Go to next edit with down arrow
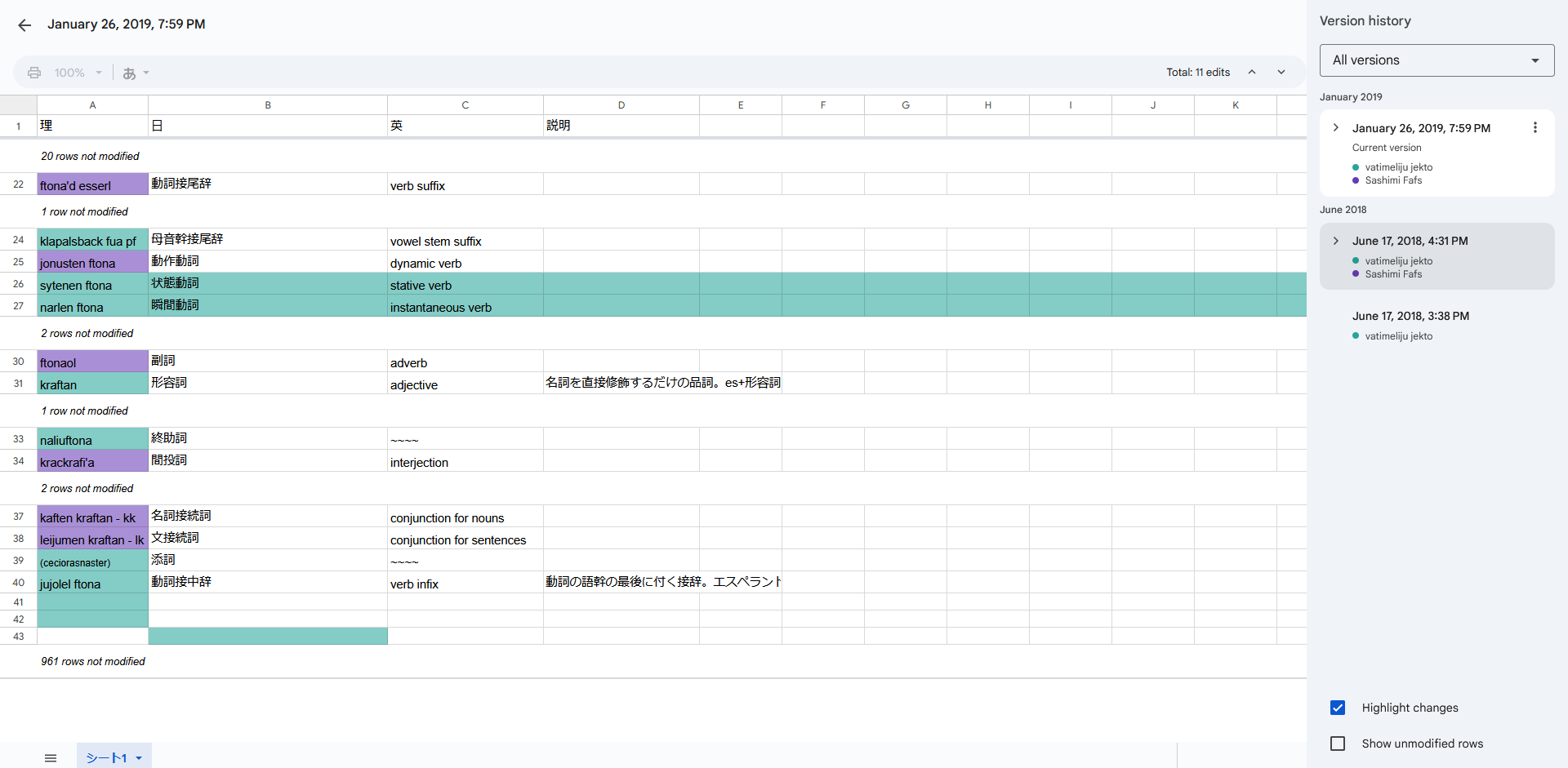1568x768 pixels. tap(1281, 73)
